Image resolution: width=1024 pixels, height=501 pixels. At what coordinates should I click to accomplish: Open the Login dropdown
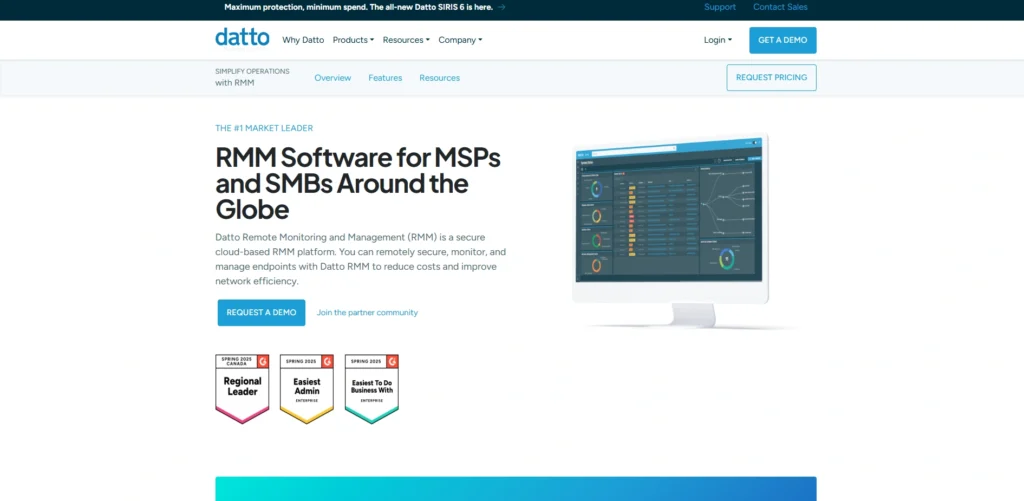[x=718, y=40]
